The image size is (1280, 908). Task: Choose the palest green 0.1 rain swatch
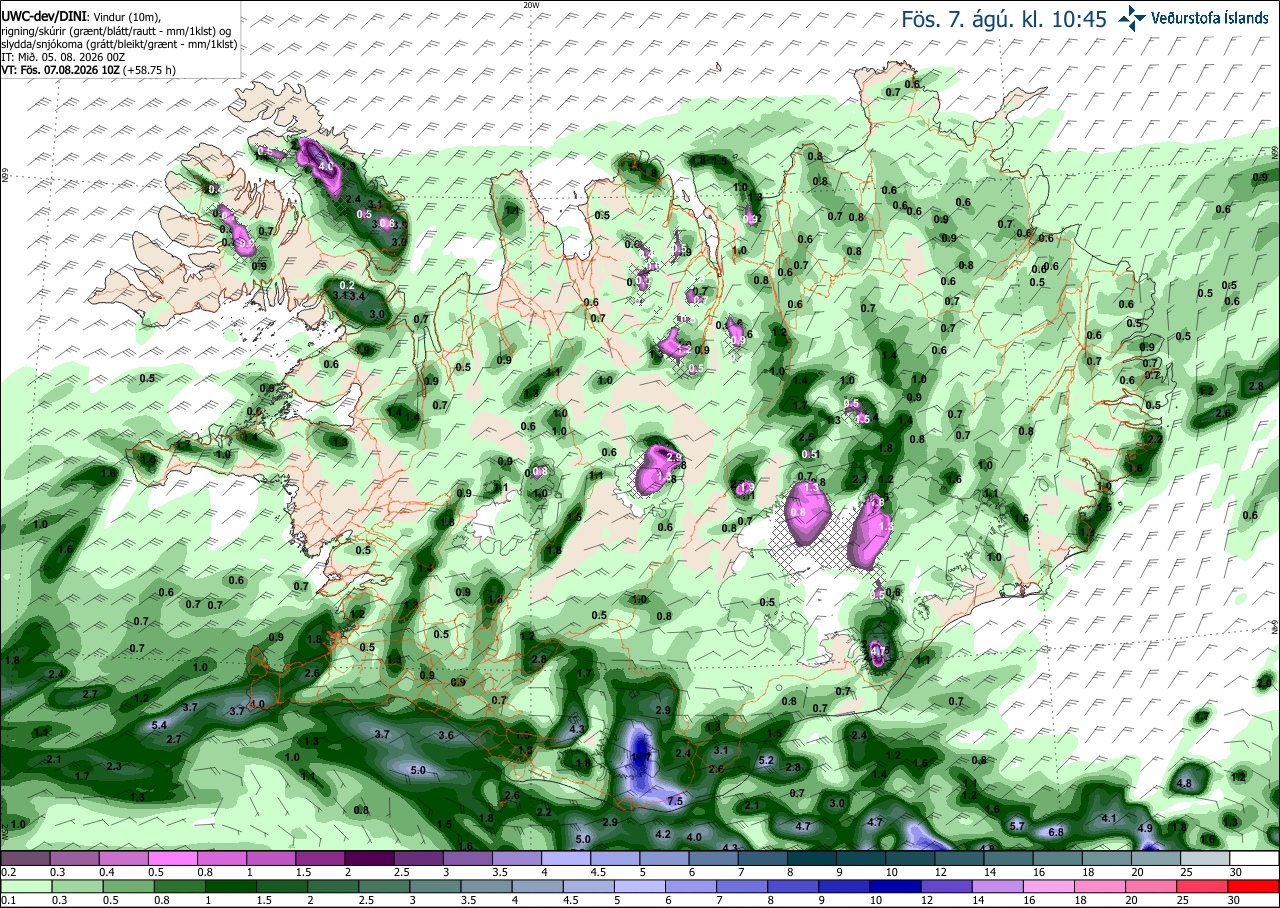click(x=25, y=887)
